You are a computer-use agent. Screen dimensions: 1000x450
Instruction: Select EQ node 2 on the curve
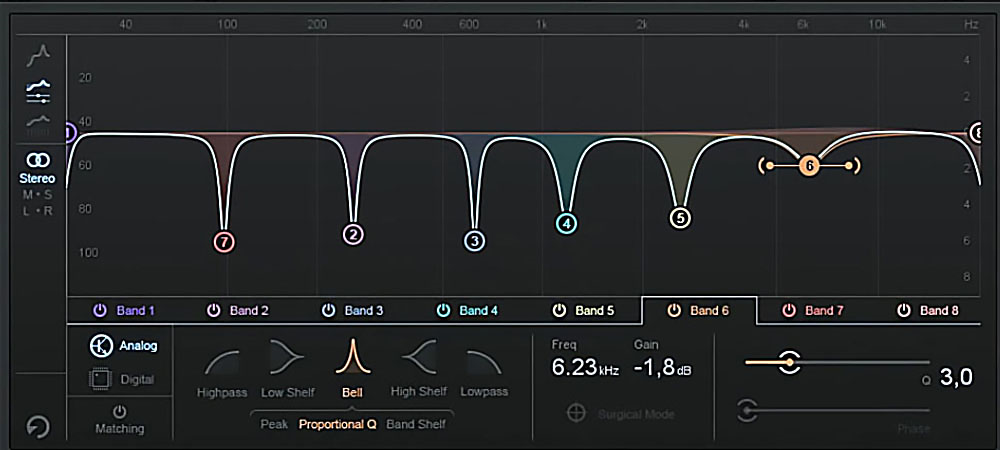pyautogui.click(x=353, y=235)
